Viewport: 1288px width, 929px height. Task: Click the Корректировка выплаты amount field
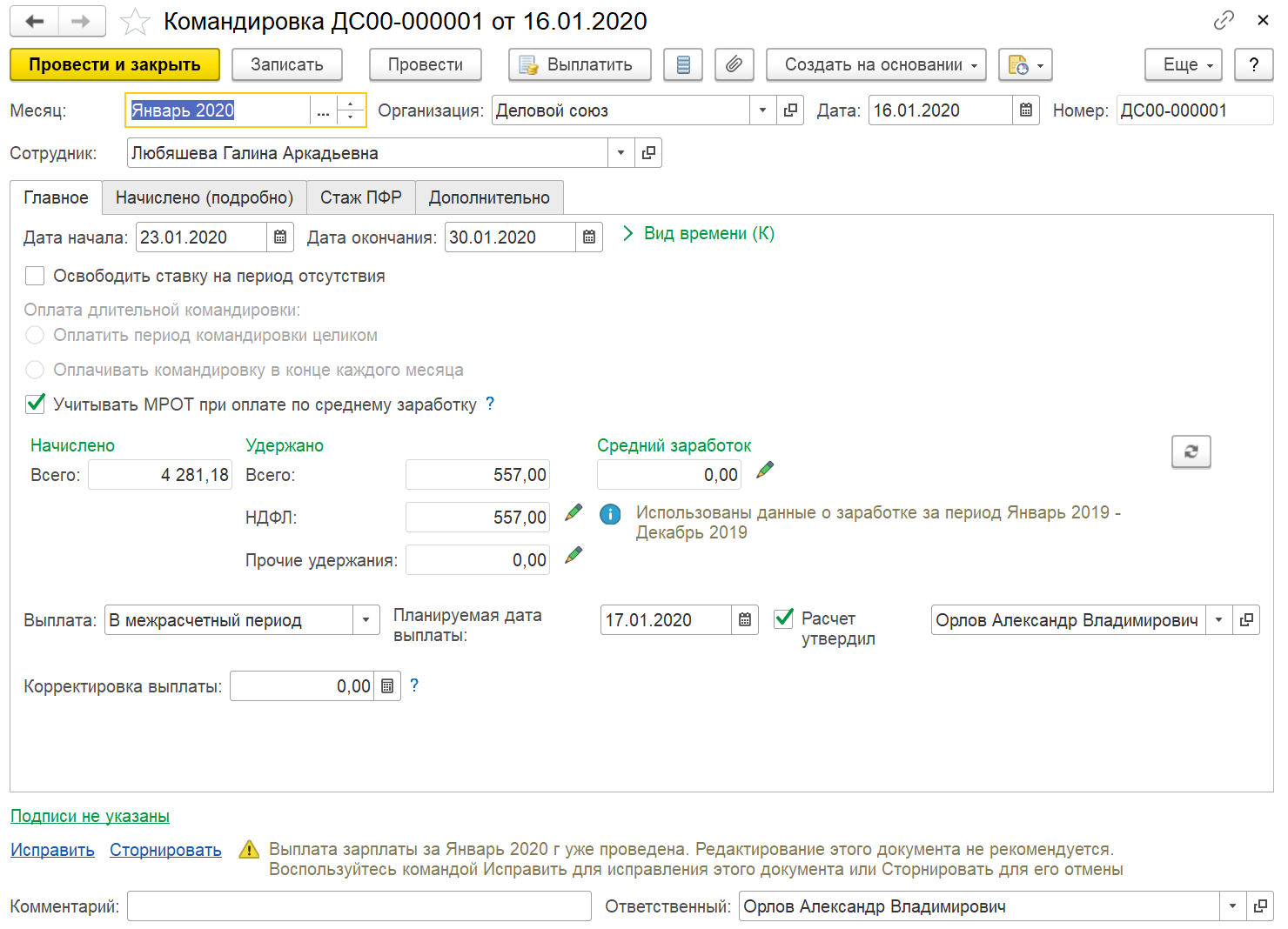pyautogui.click(x=302, y=686)
